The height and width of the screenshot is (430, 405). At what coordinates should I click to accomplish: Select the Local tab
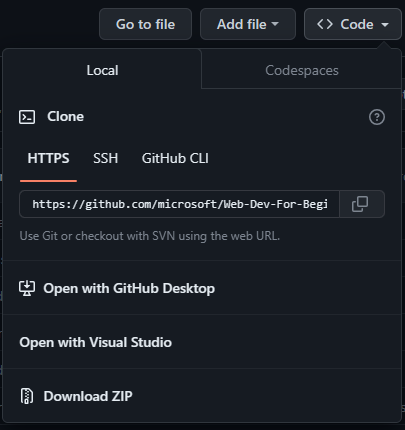tap(102, 70)
